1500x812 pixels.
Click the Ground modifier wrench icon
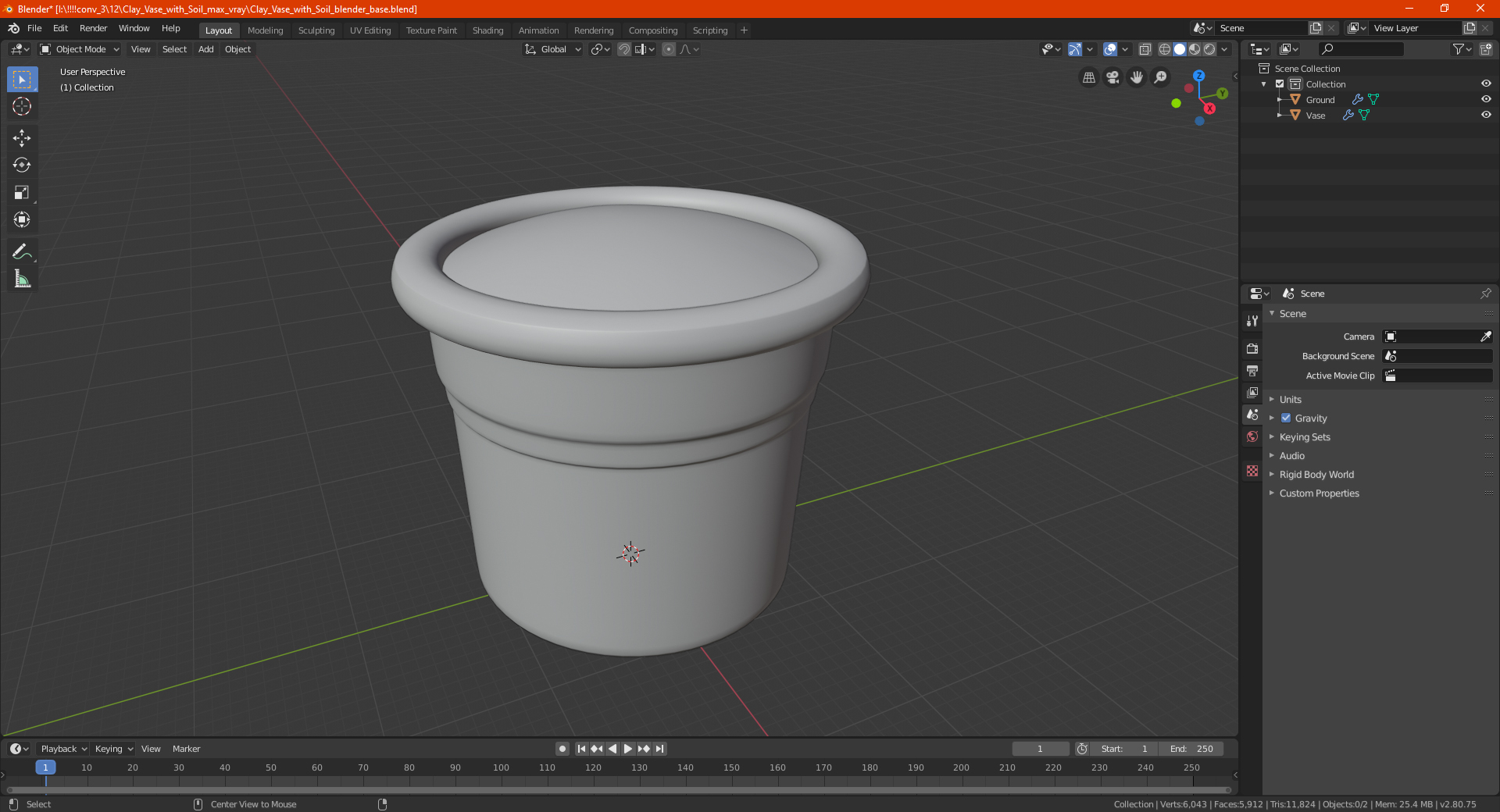tap(1358, 99)
